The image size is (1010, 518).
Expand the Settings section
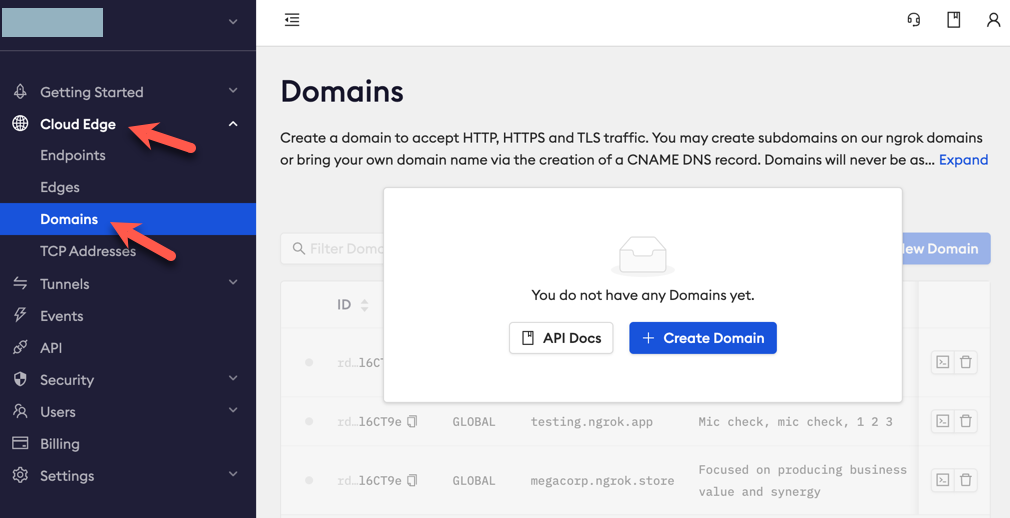[233, 475]
